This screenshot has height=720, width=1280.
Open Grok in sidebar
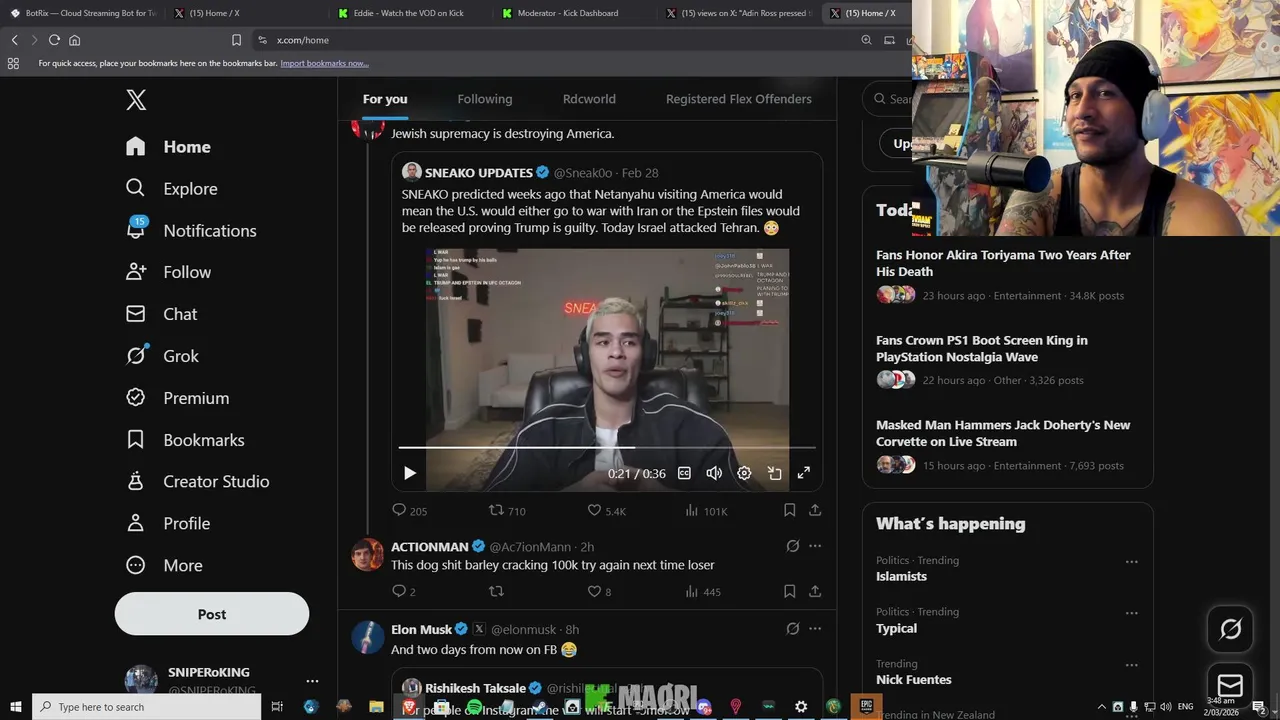[162, 356]
